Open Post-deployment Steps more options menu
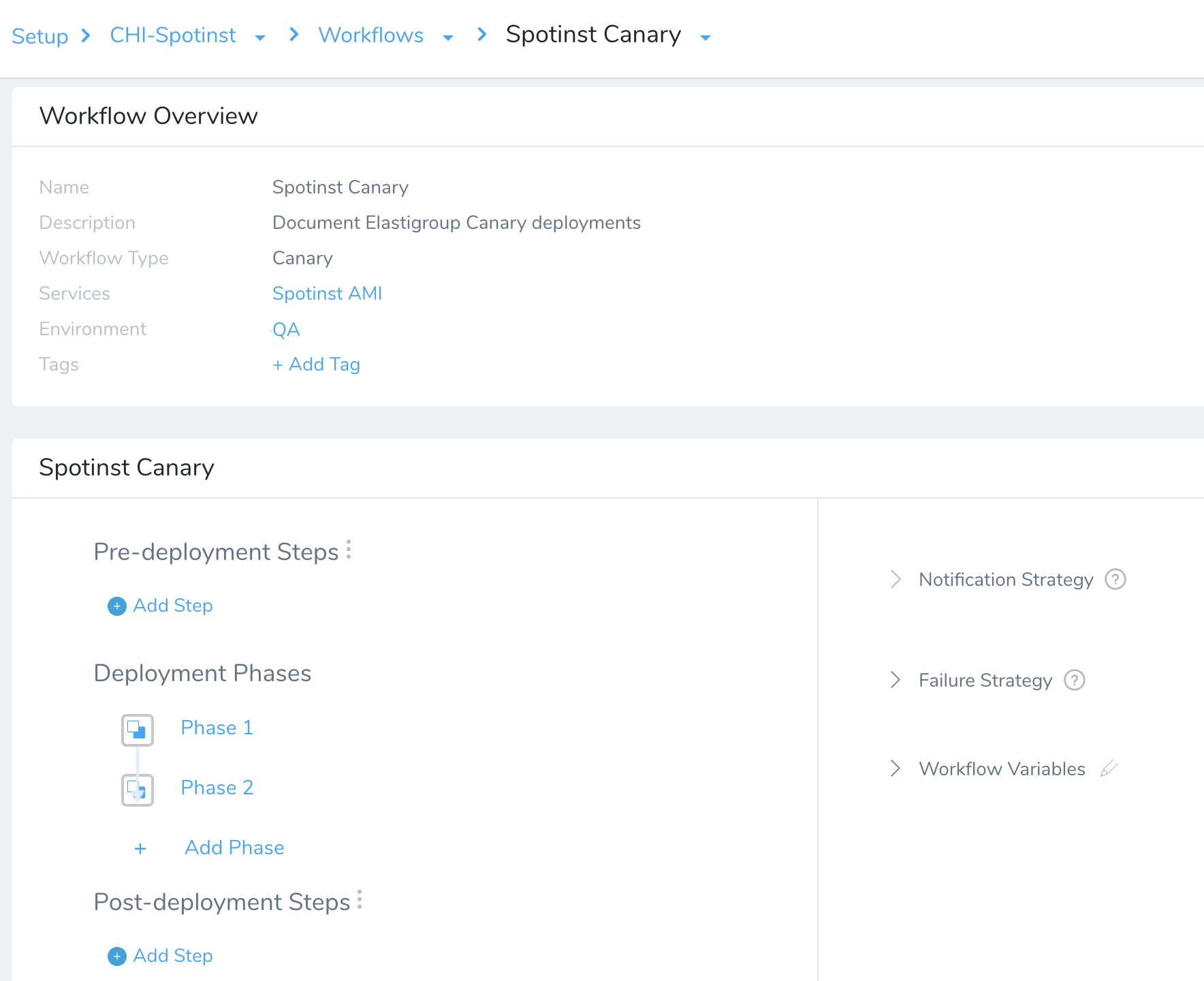1204x981 pixels. (x=360, y=899)
